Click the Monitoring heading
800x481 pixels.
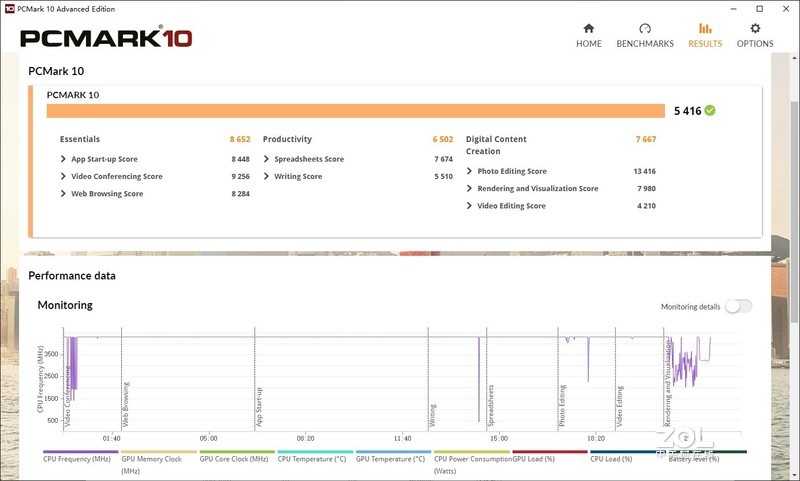65,305
